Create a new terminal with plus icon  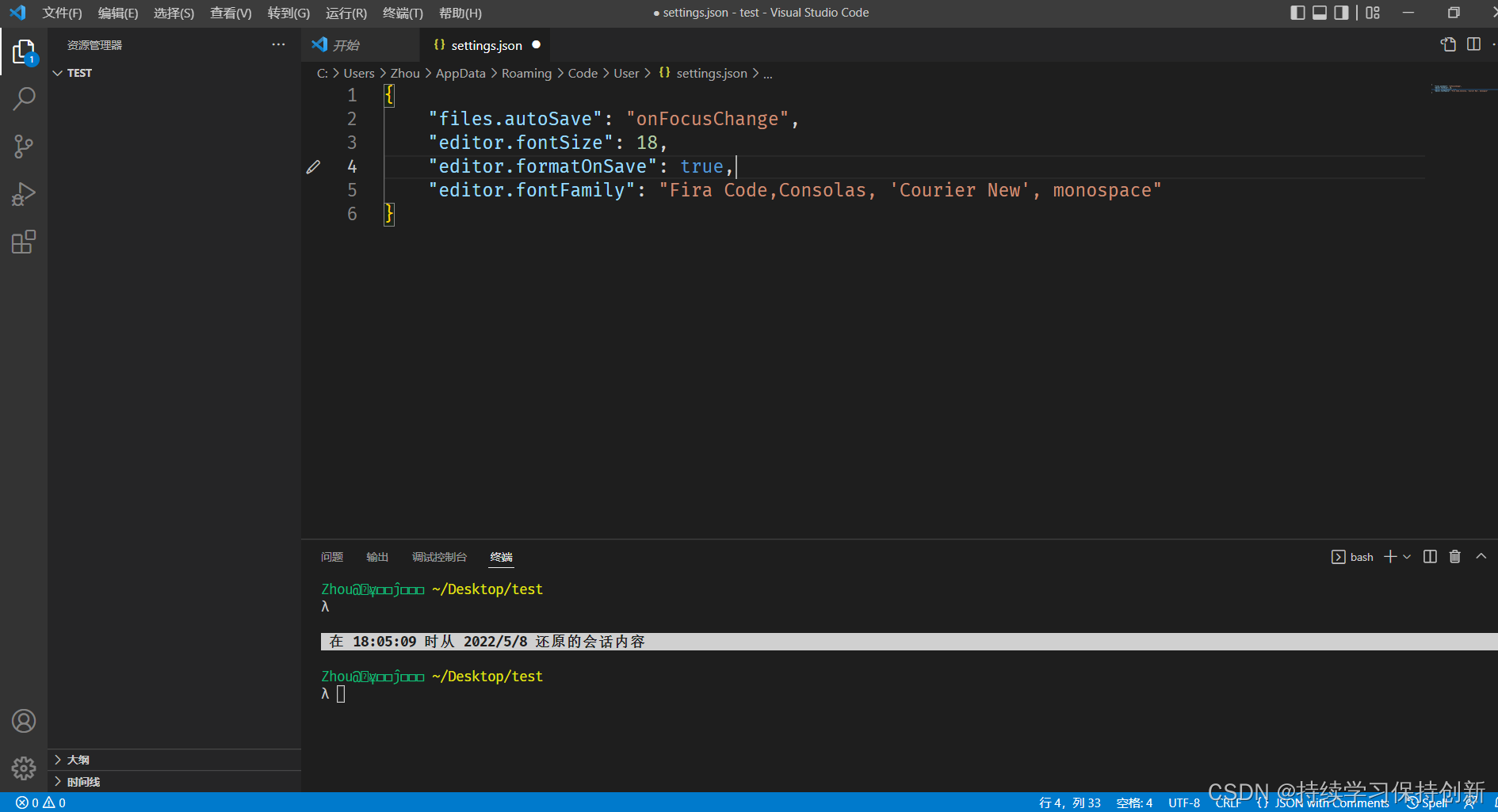point(1389,557)
